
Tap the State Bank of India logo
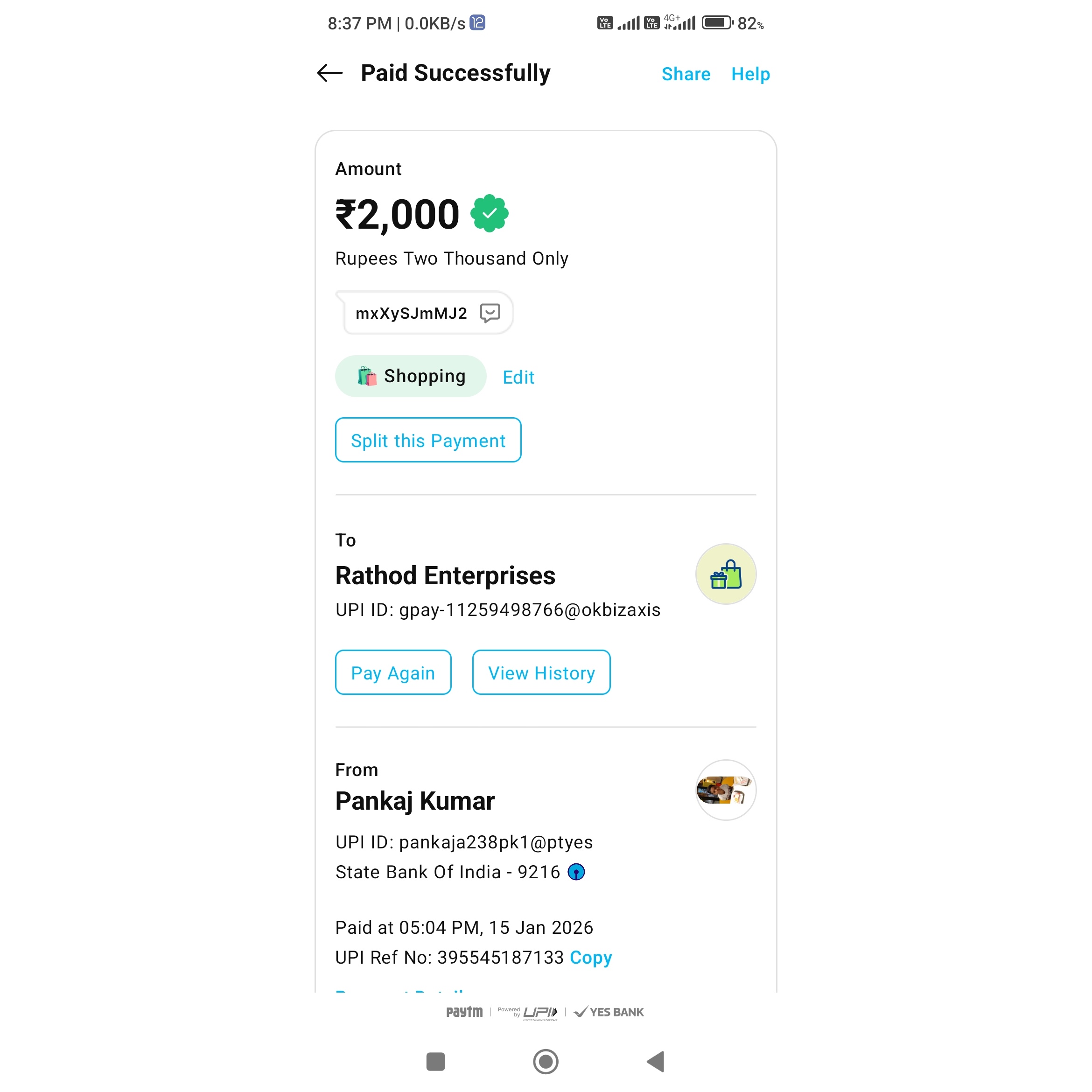point(576,872)
